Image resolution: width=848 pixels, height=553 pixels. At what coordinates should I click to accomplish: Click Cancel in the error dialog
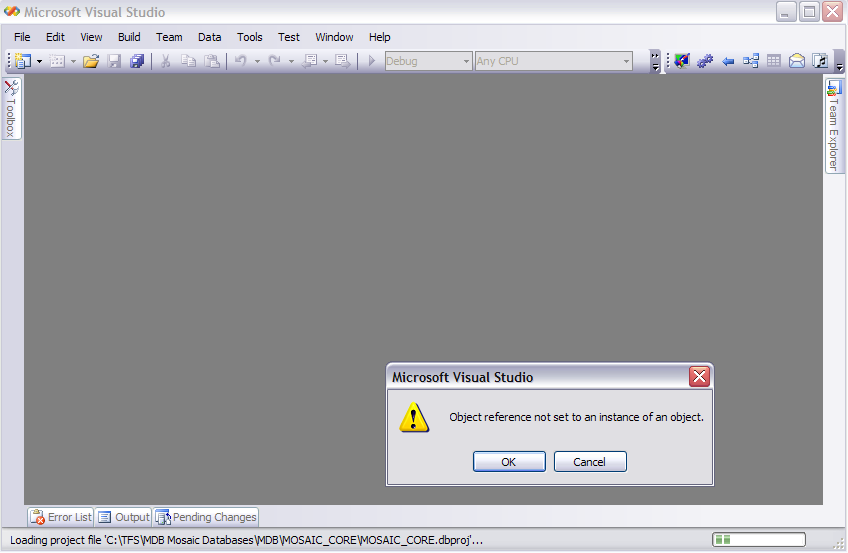pyautogui.click(x=590, y=462)
